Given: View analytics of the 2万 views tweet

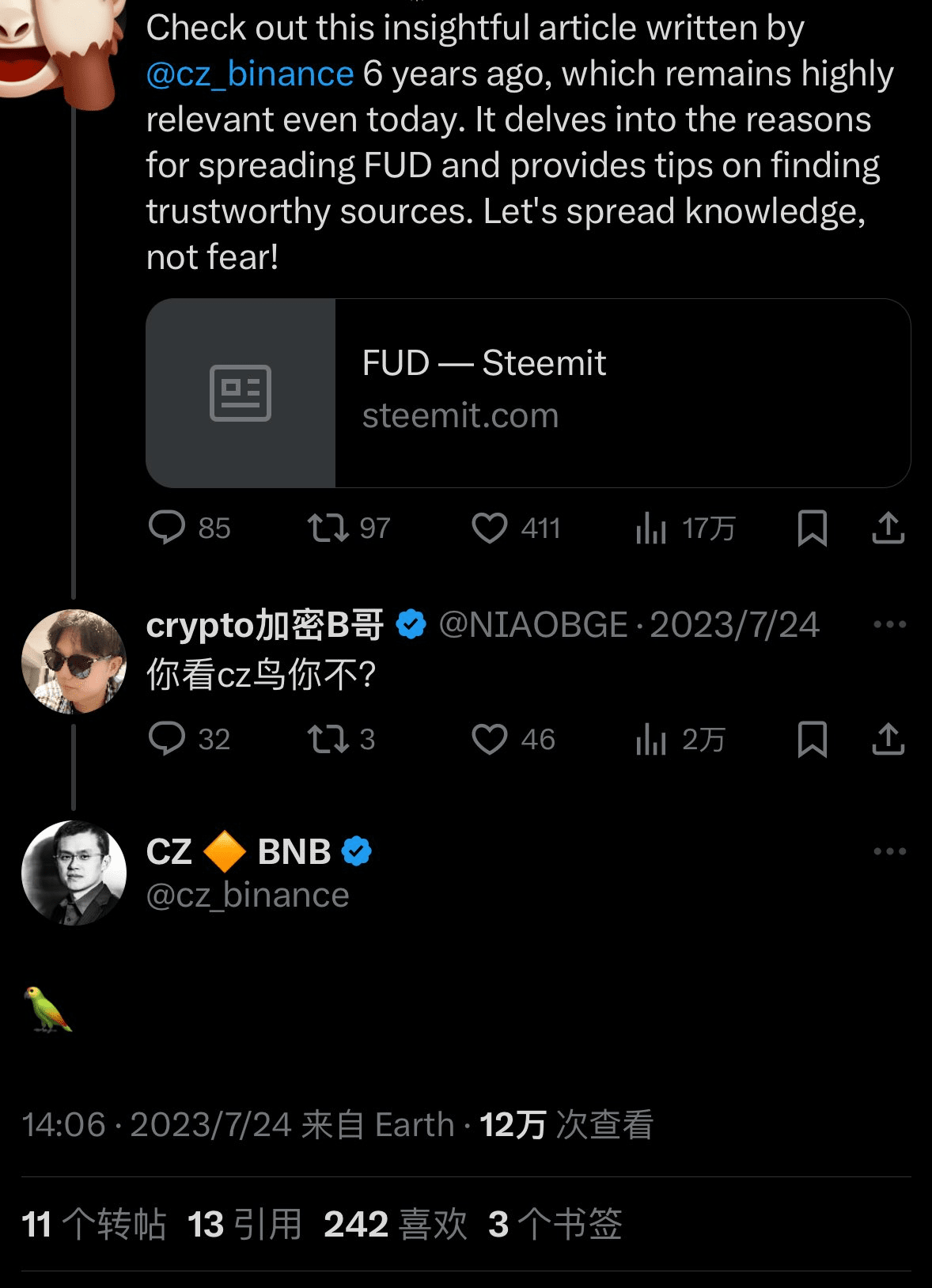Looking at the screenshot, I should pos(651,739).
